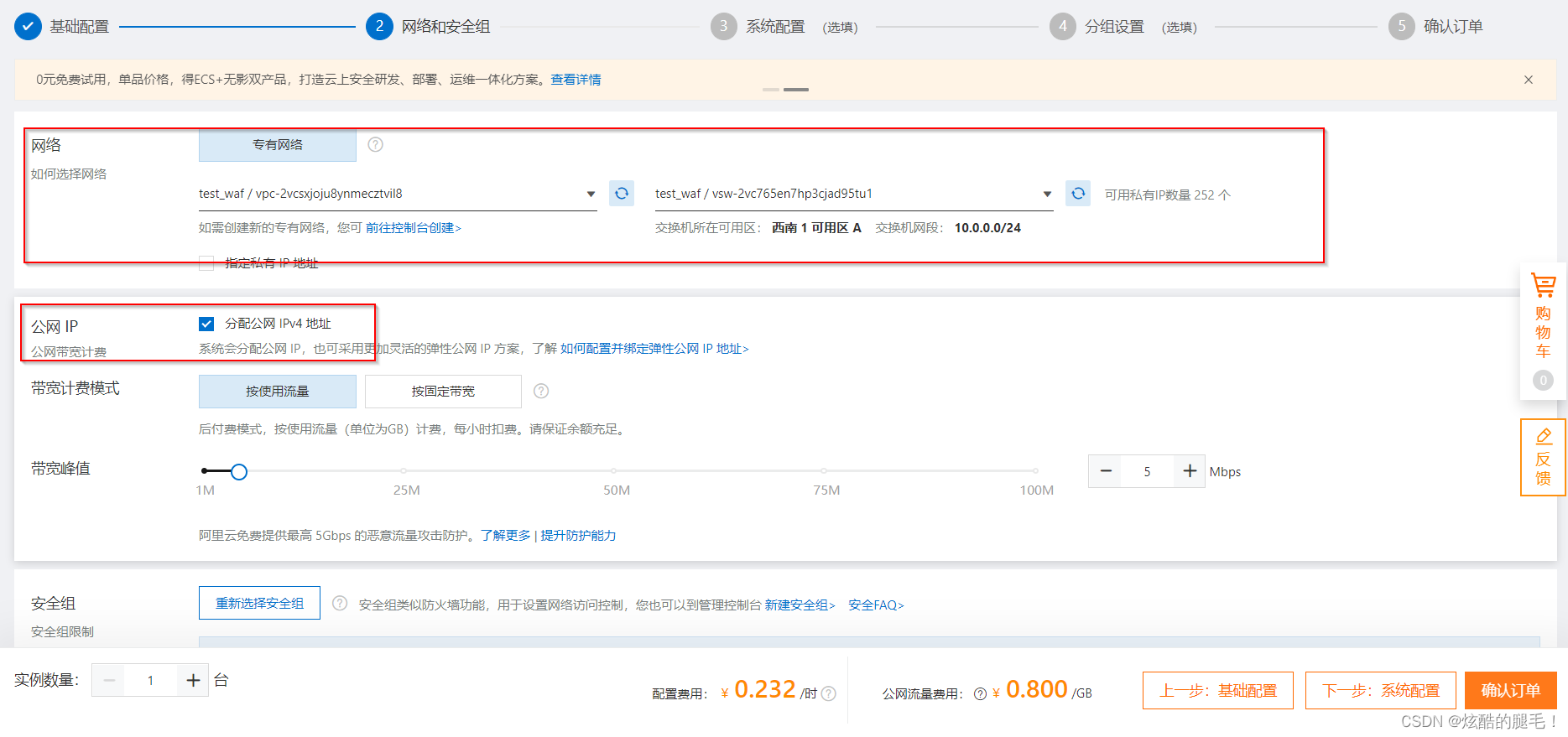Viewport: 1568px width, 737px height.
Task: Decrease bandwidth peak with minus button
Action: pos(1107,471)
